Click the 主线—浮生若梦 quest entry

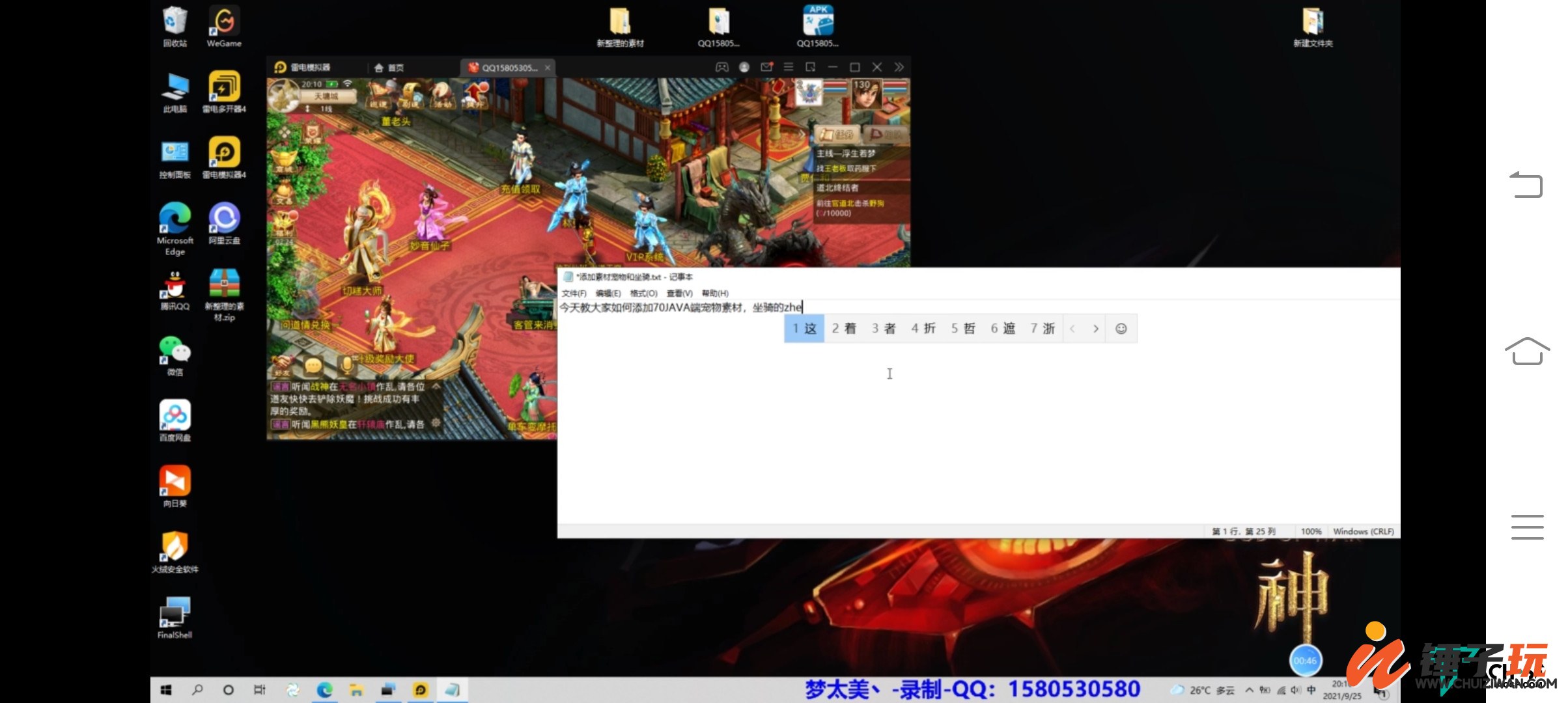click(x=846, y=154)
